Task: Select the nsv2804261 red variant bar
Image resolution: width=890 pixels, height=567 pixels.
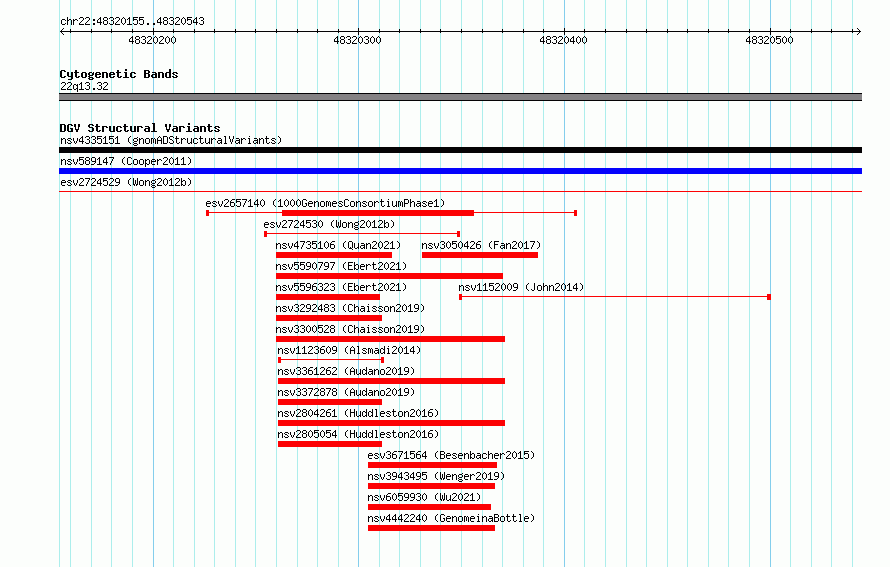Action: click(392, 423)
